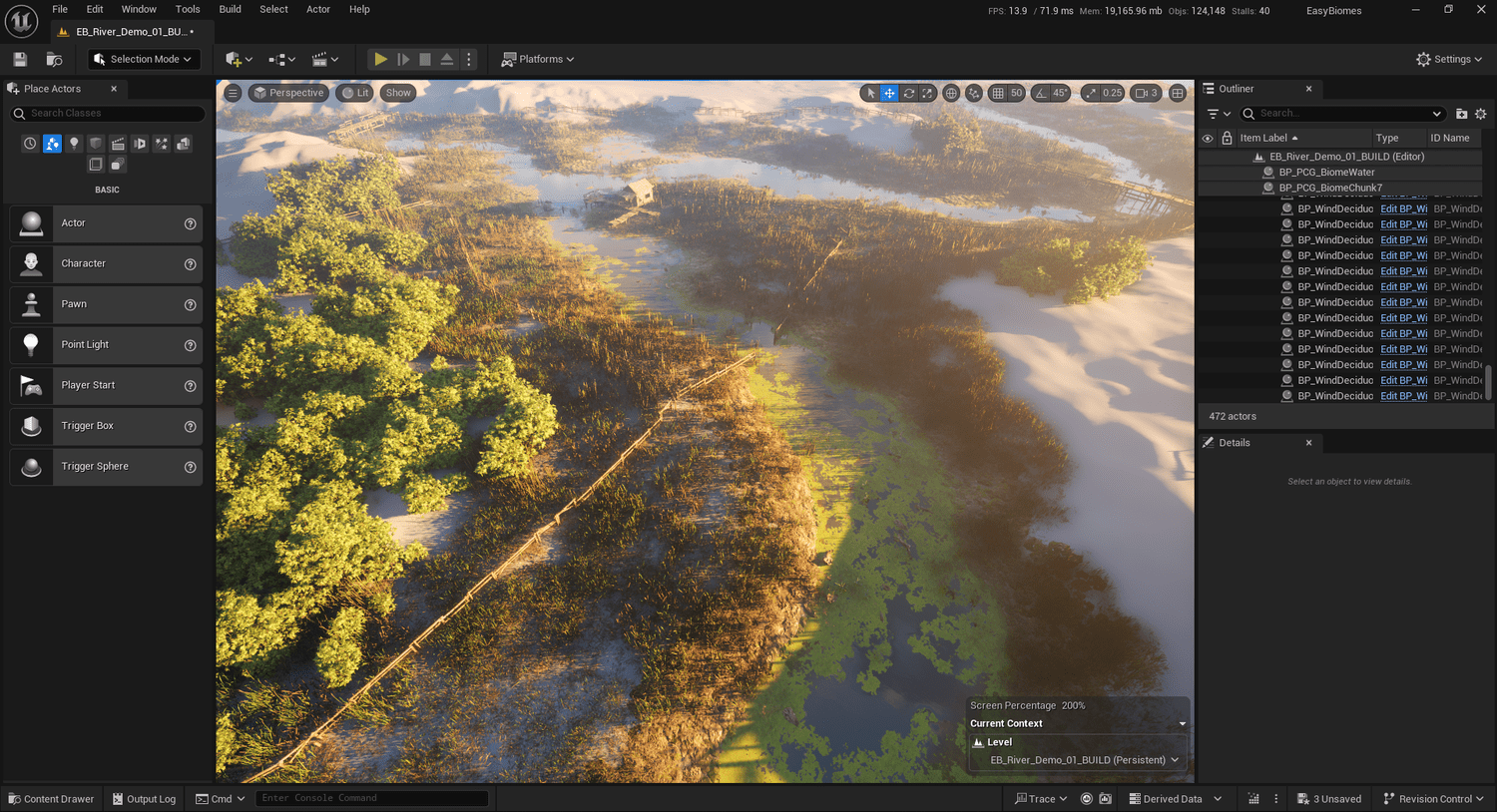This screenshot has width=1497, height=812.
Task: Expand the Revision Control menu
Action: [1434, 798]
